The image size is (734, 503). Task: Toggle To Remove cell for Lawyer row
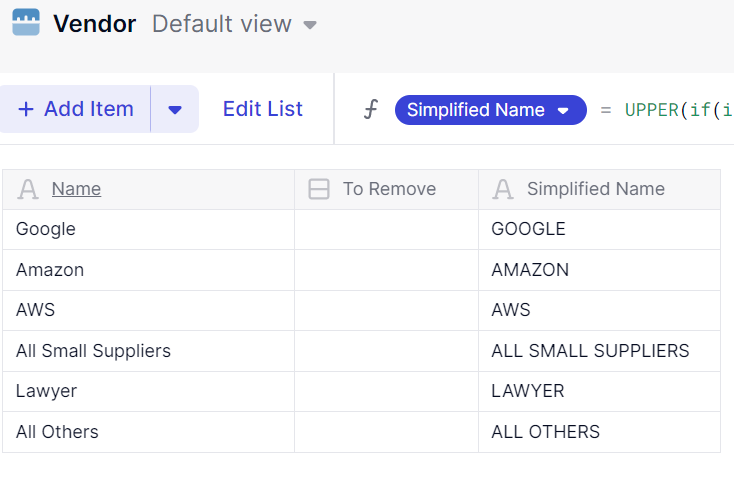coord(386,391)
